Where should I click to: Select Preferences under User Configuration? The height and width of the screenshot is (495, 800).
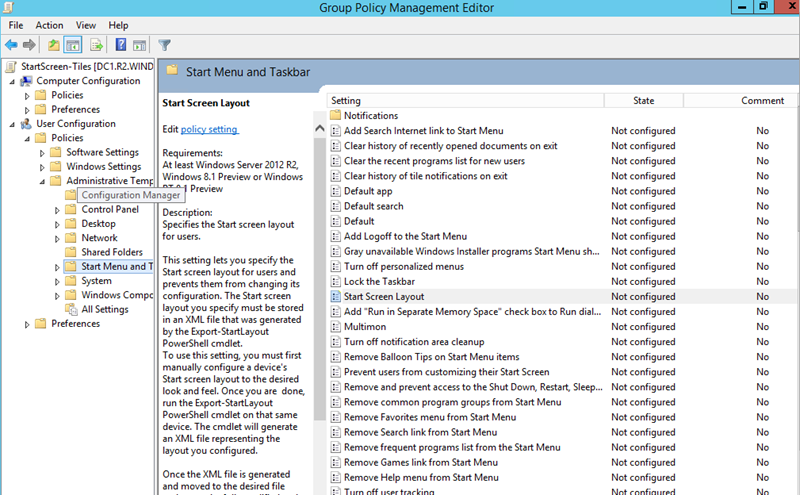[76, 324]
